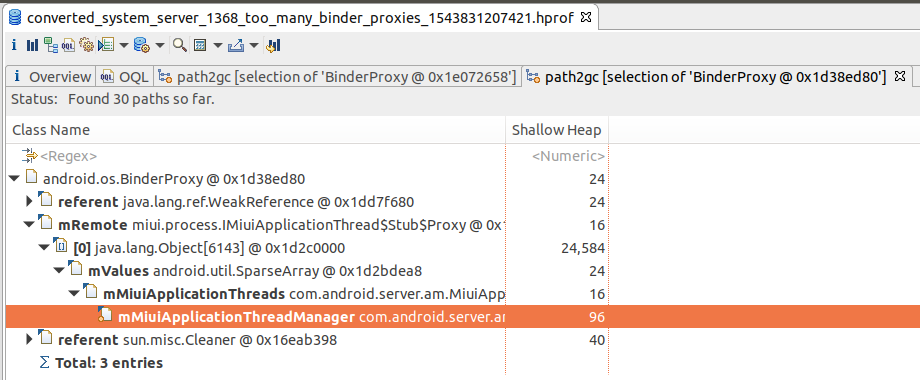This screenshot has height=380, width=920.
Task: Create a histogram from the toolbar
Action: tap(32, 45)
